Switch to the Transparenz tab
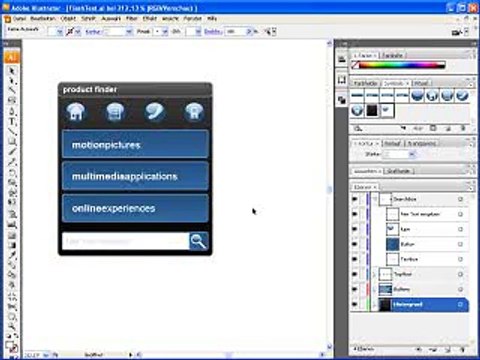This screenshot has width=480, height=360. click(x=422, y=143)
